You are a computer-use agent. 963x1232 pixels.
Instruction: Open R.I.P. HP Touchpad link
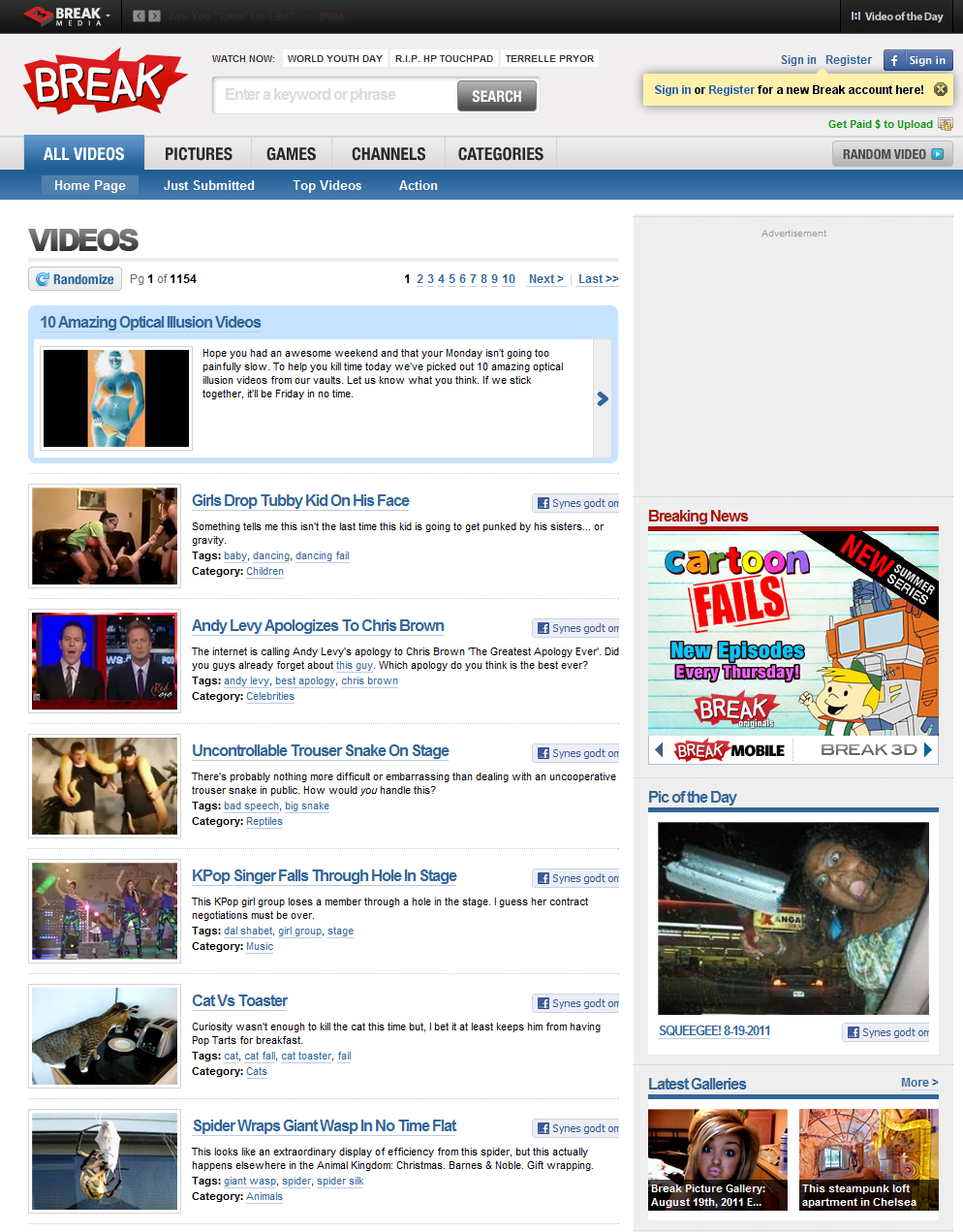point(444,58)
